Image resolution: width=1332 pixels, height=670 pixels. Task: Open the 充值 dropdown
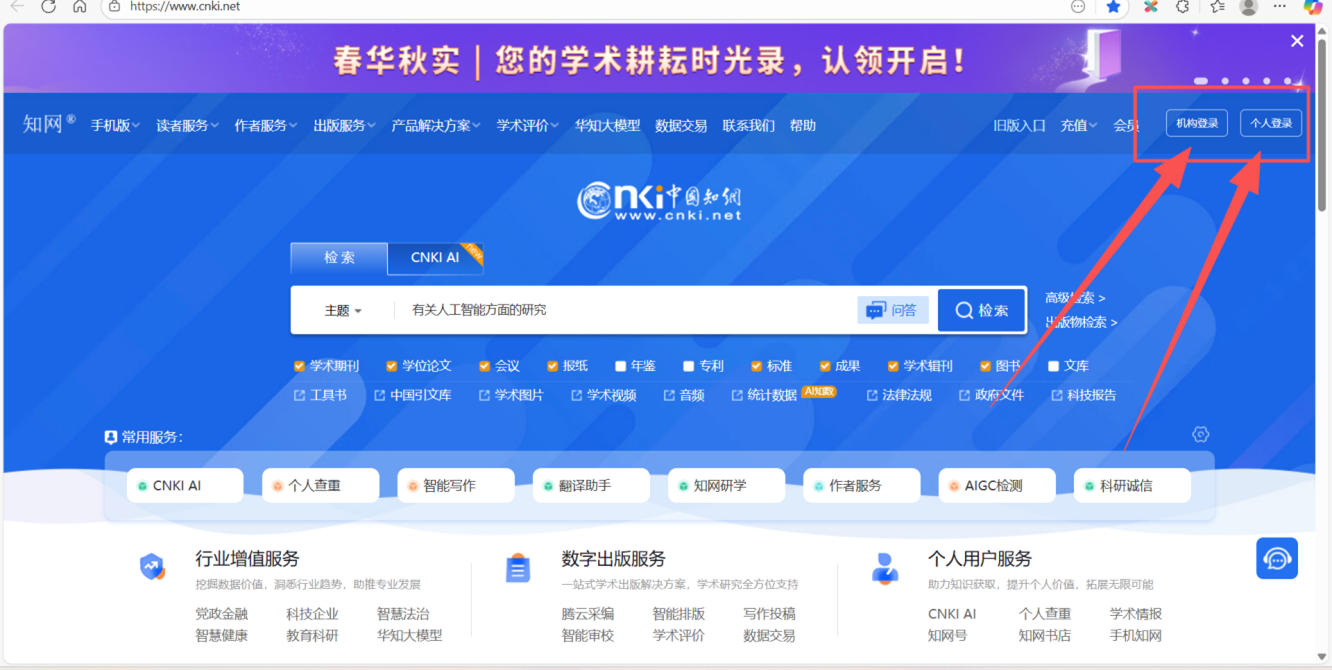pos(1079,126)
